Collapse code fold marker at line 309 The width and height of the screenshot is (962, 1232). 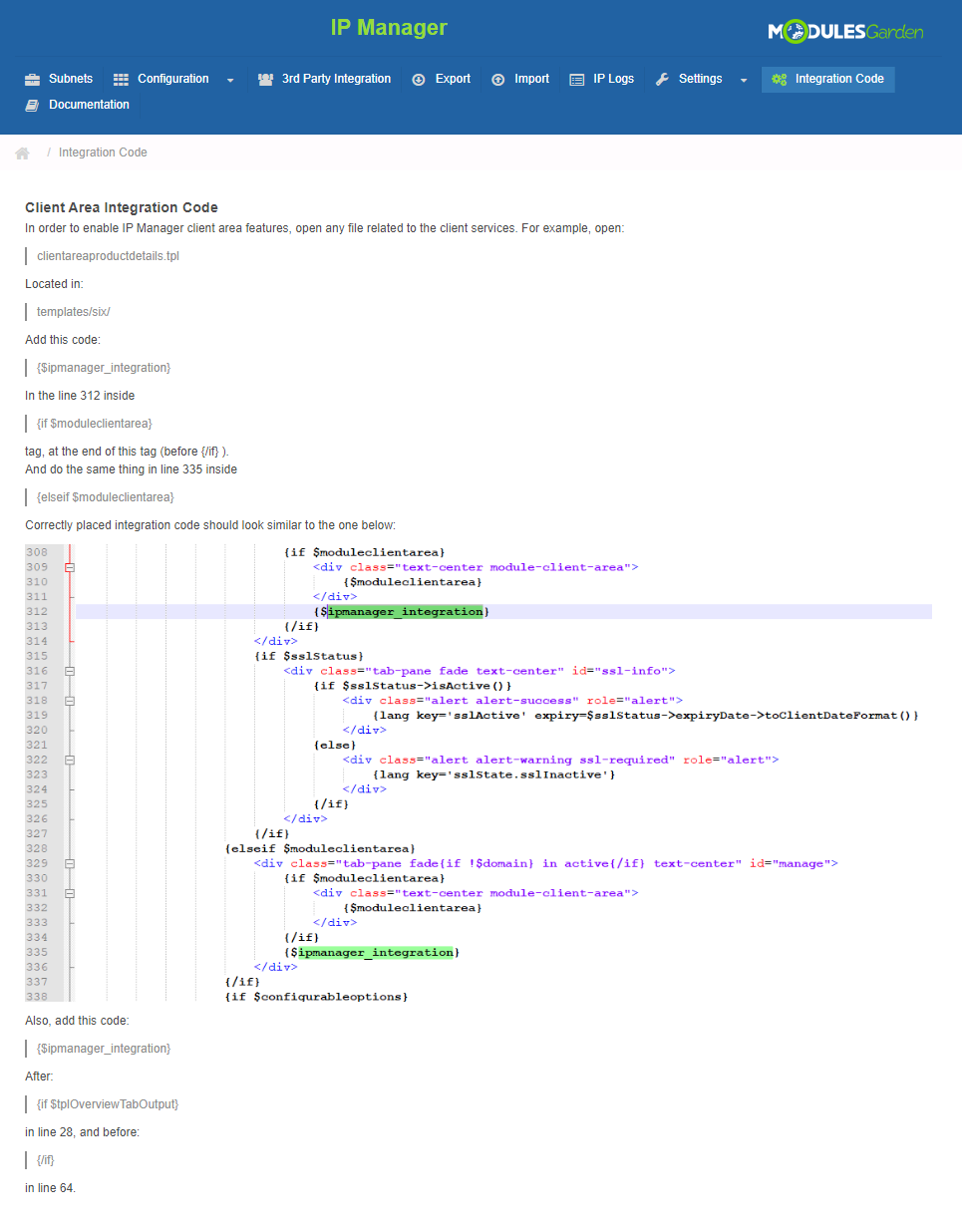tap(70, 567)
